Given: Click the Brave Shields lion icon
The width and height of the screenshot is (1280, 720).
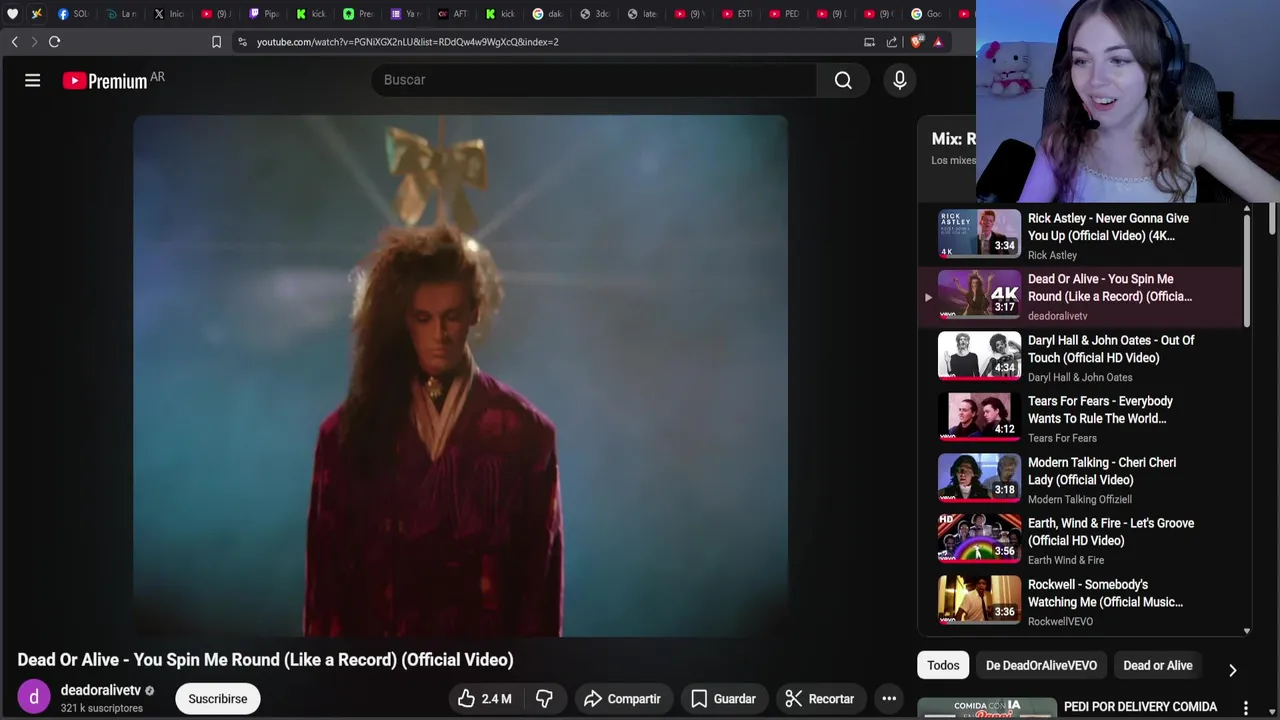Looking at the screenshot, I should coord(916,42).
